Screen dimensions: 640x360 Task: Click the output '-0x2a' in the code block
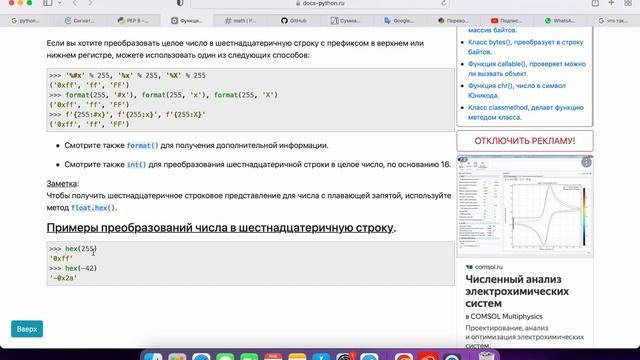(x=63, y=278)
